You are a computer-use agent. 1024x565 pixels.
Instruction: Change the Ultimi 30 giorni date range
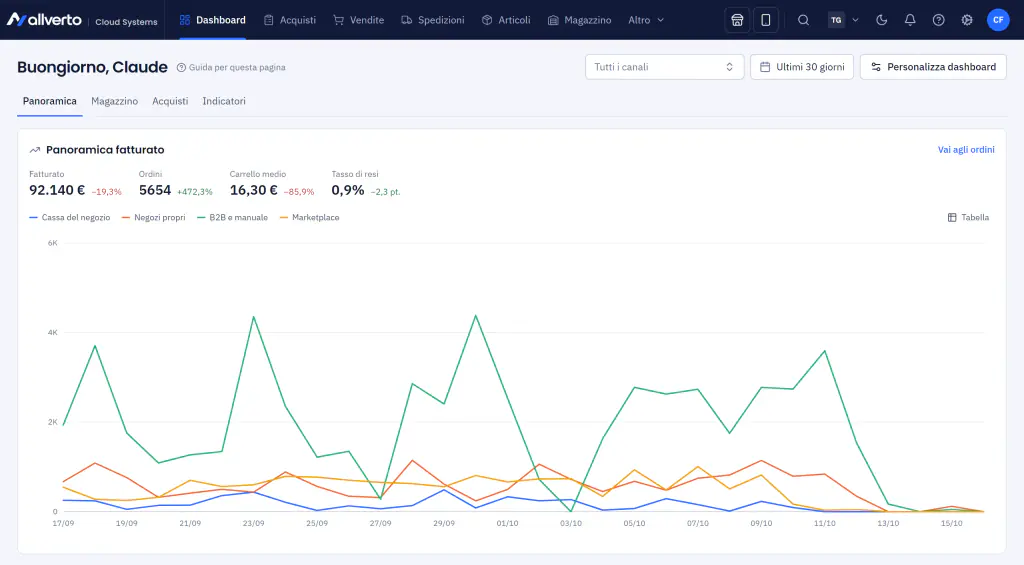(x=801, y=67)
